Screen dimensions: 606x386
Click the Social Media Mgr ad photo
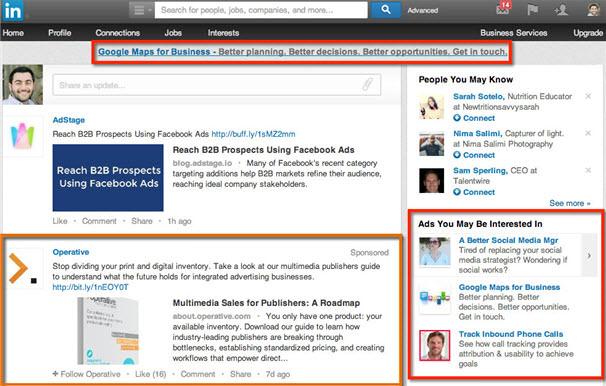[435, 252]
